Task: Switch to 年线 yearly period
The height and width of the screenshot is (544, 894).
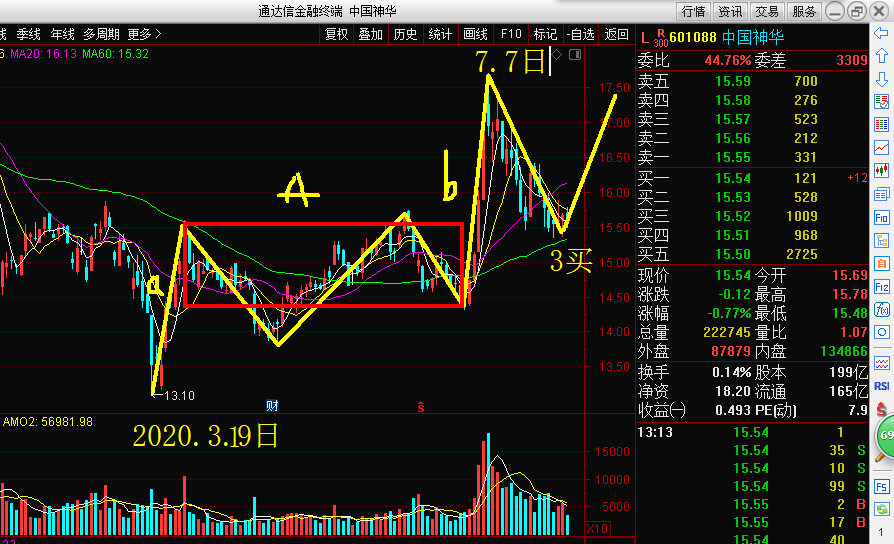Action: click(62, 34)
